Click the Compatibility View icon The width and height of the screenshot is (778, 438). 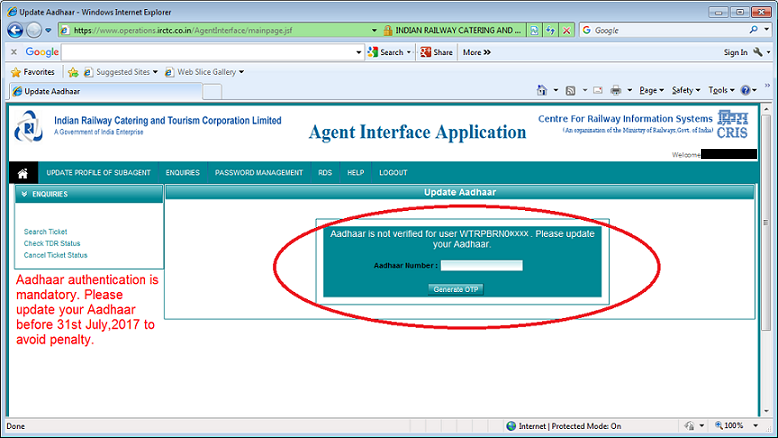534,30
